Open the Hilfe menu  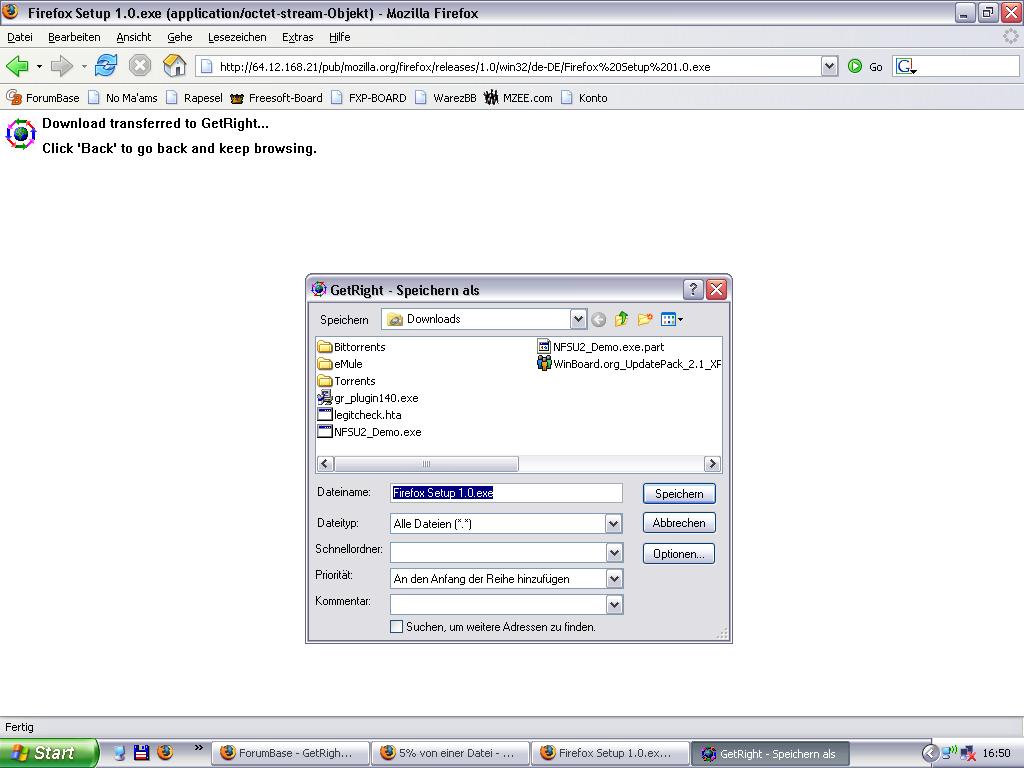pyautogui.click(x=340, y=37)
